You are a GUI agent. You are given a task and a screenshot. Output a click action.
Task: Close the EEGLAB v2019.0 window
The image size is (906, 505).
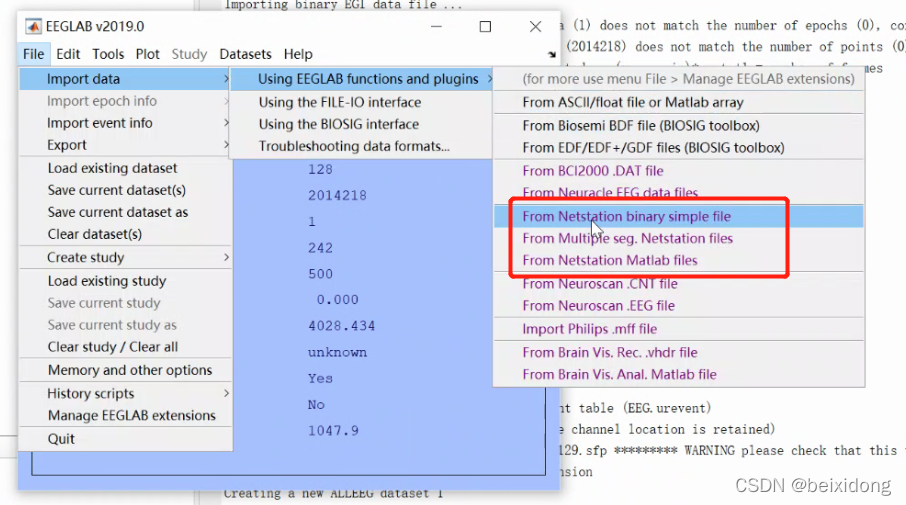(536, 27)
